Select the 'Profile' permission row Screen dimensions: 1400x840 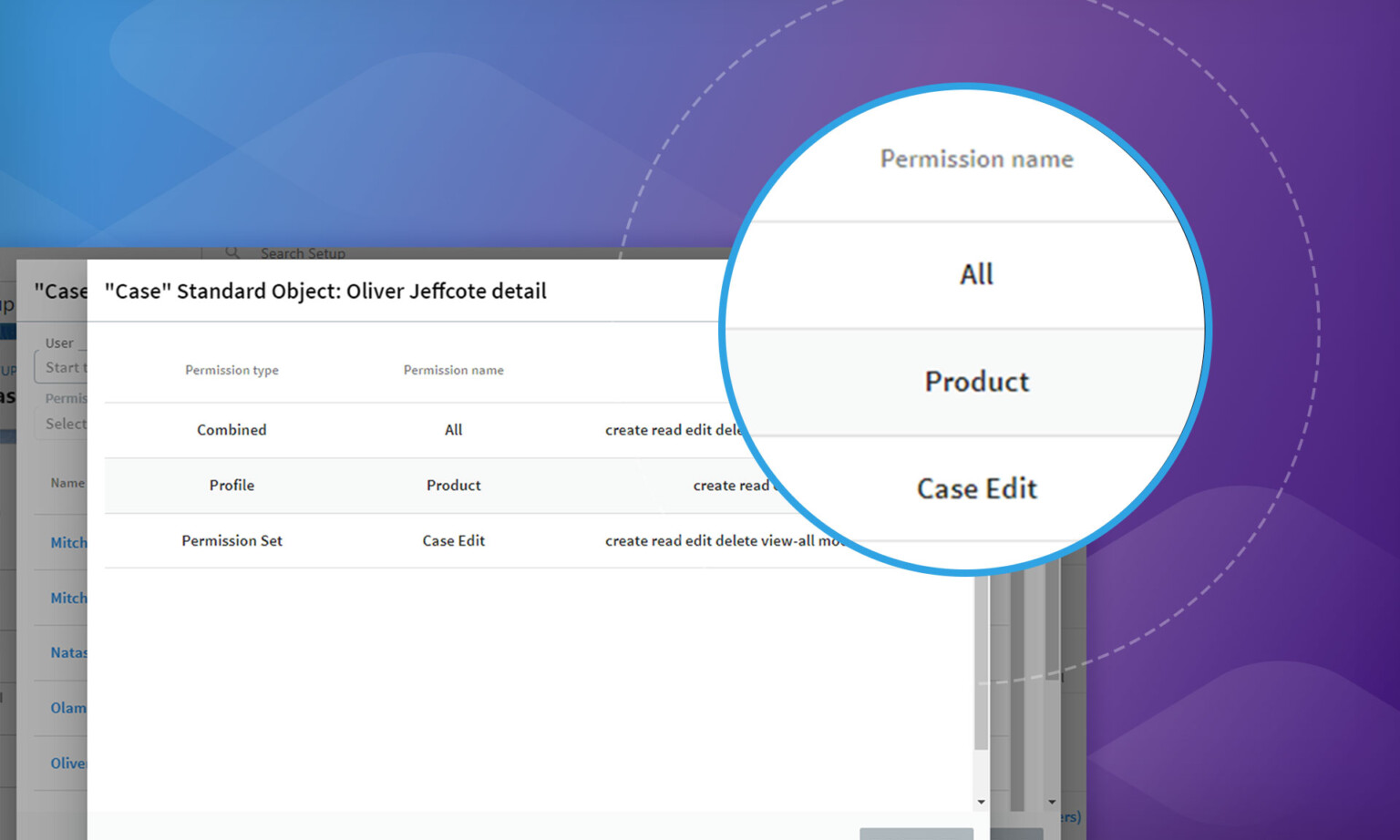coord(232,485)
